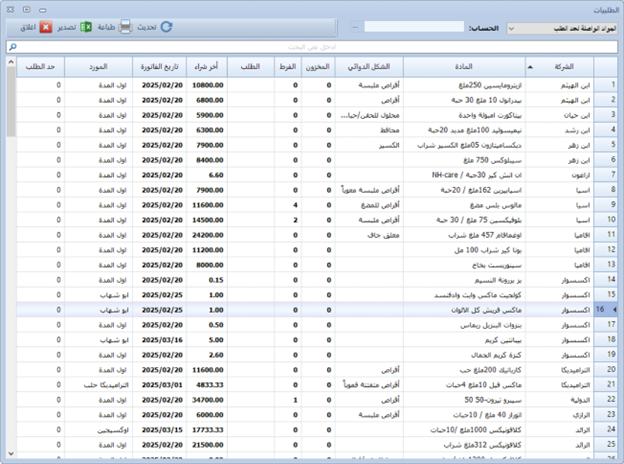
Task: Click the ellipsis button beside account field
Action: [x=356, y=27]
